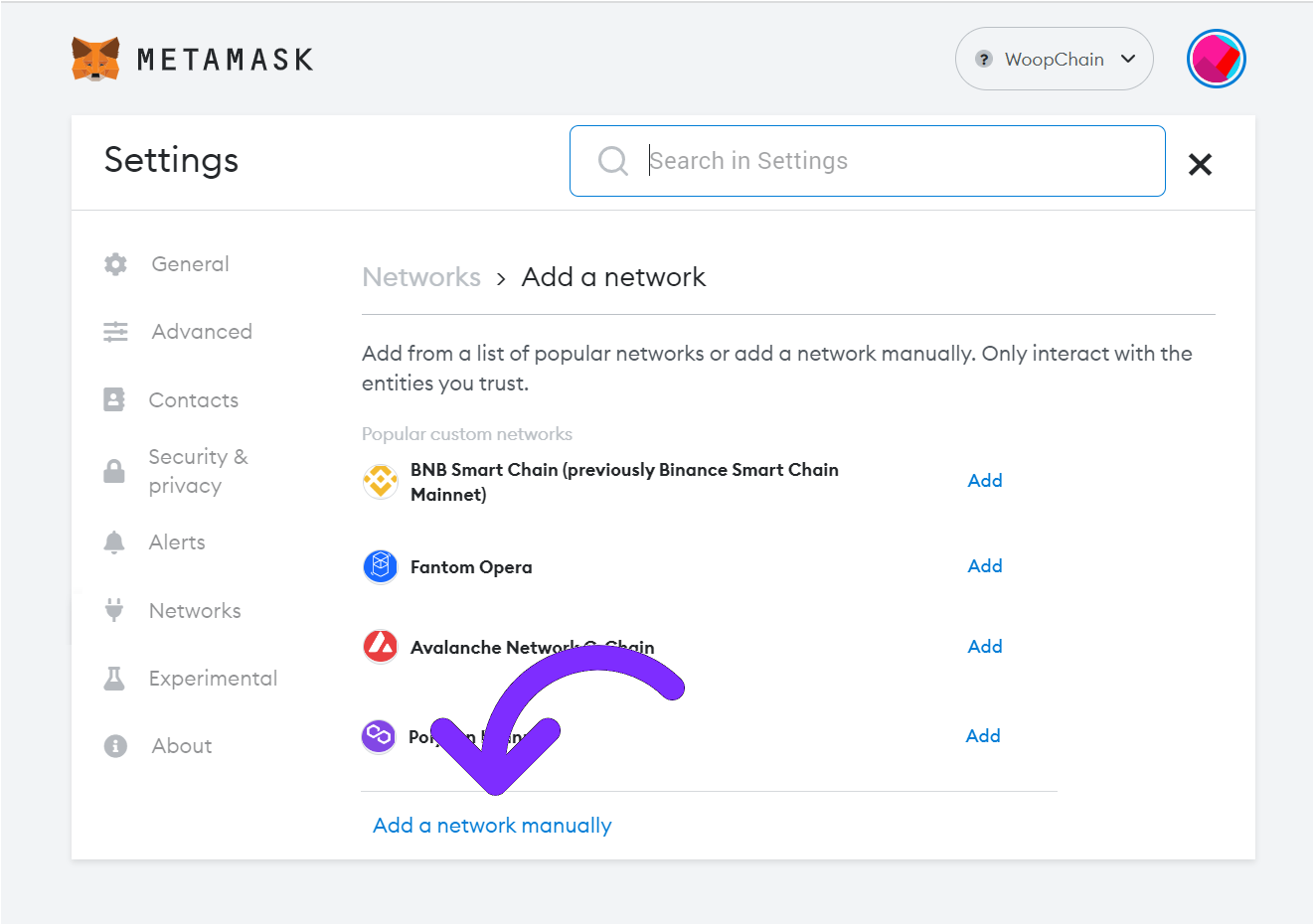Click the question mark icon beside WoopChain
This screenshot has height=924, width=1314.
pyautogui.click(x=984, y=59)
